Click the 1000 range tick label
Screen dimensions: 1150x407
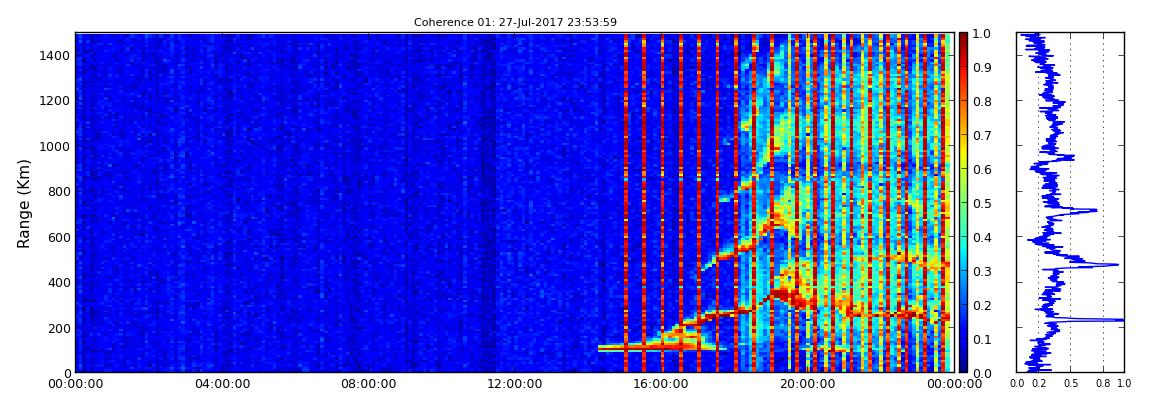point(55,147)
